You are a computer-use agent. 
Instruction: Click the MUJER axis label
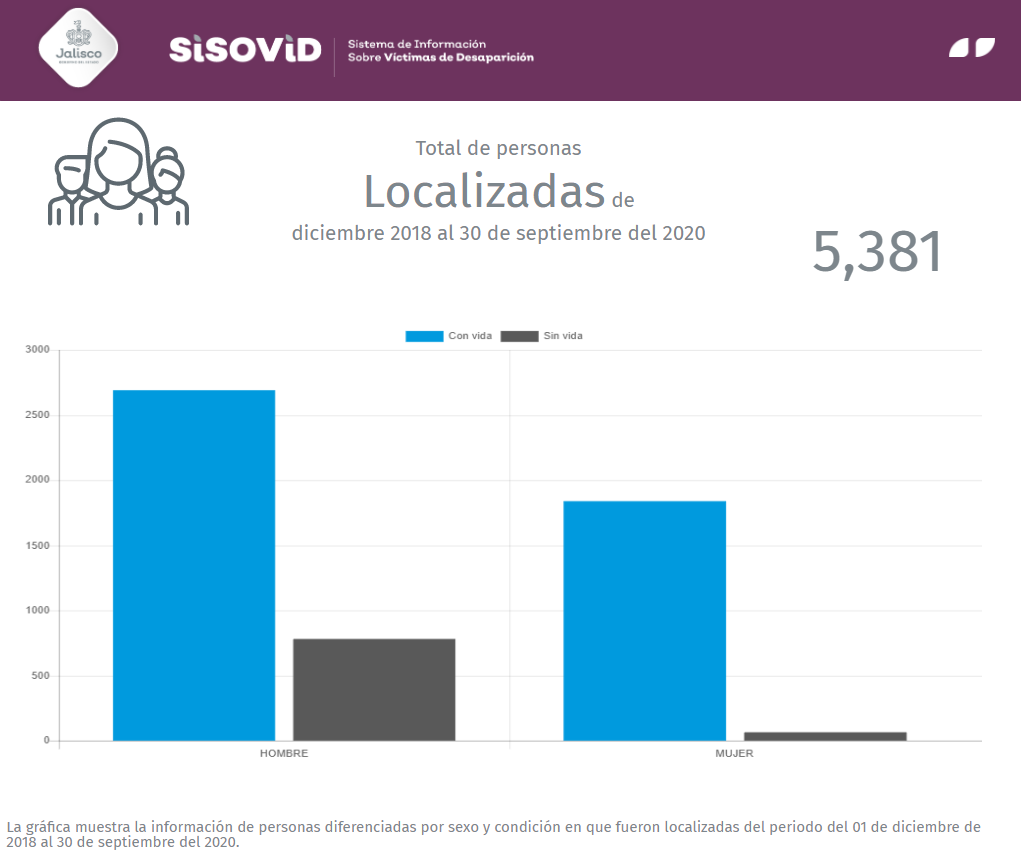pos(734,754)
